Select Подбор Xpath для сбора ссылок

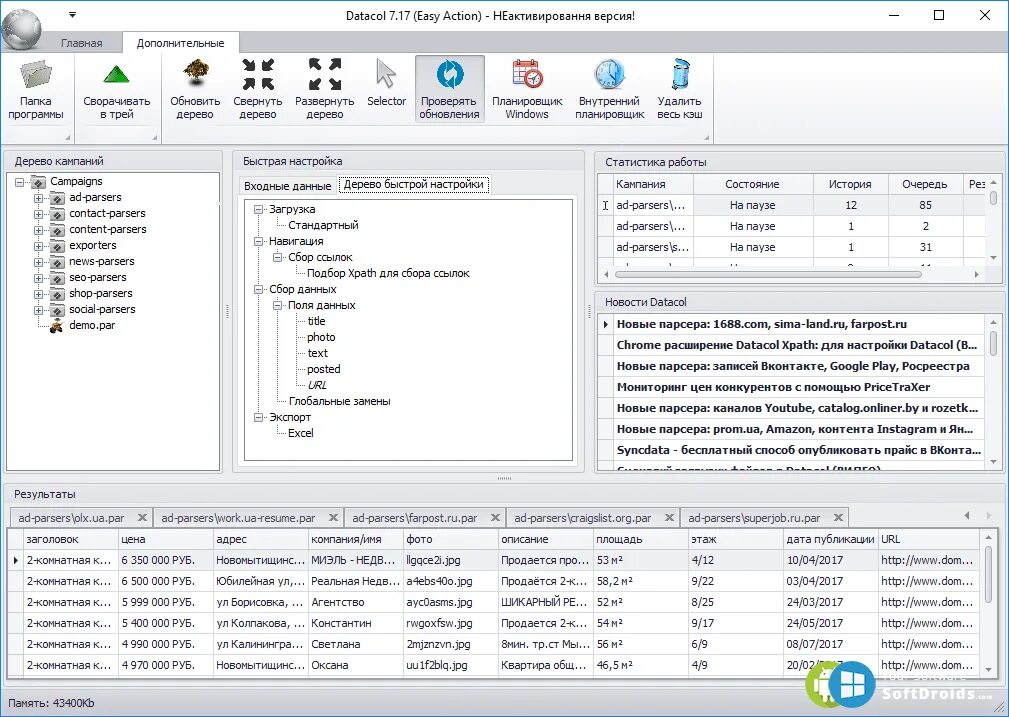(x=388, y=273)
